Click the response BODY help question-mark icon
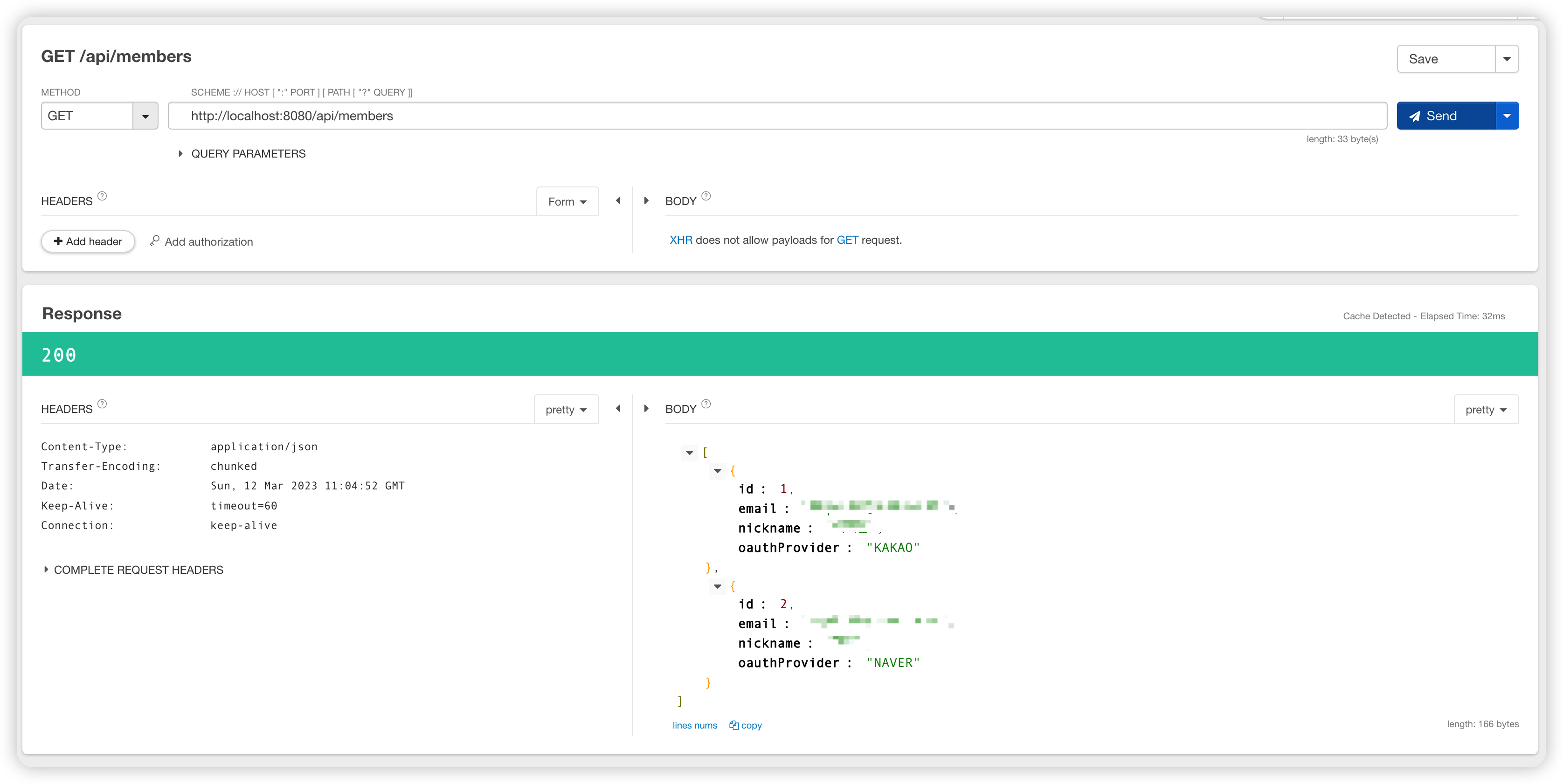 coord(705,404)
